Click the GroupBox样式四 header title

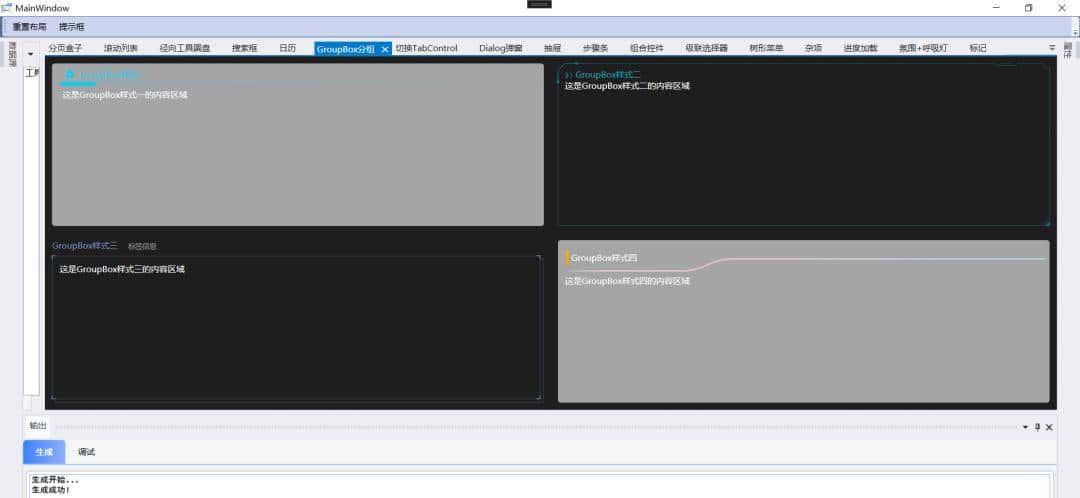pyautogui.click(x=604, y=258)
